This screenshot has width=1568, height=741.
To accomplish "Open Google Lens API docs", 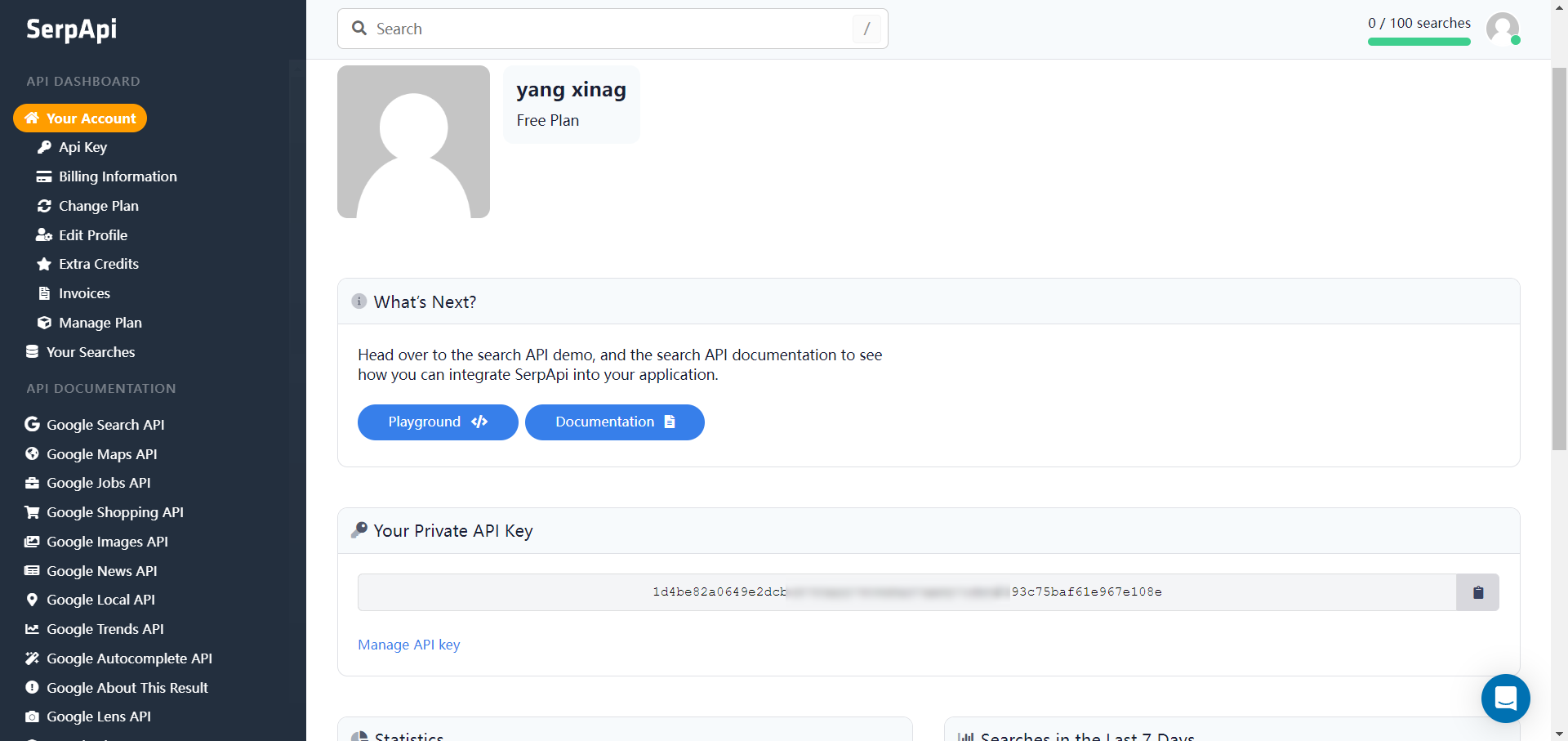I will (x=99, y=716).
